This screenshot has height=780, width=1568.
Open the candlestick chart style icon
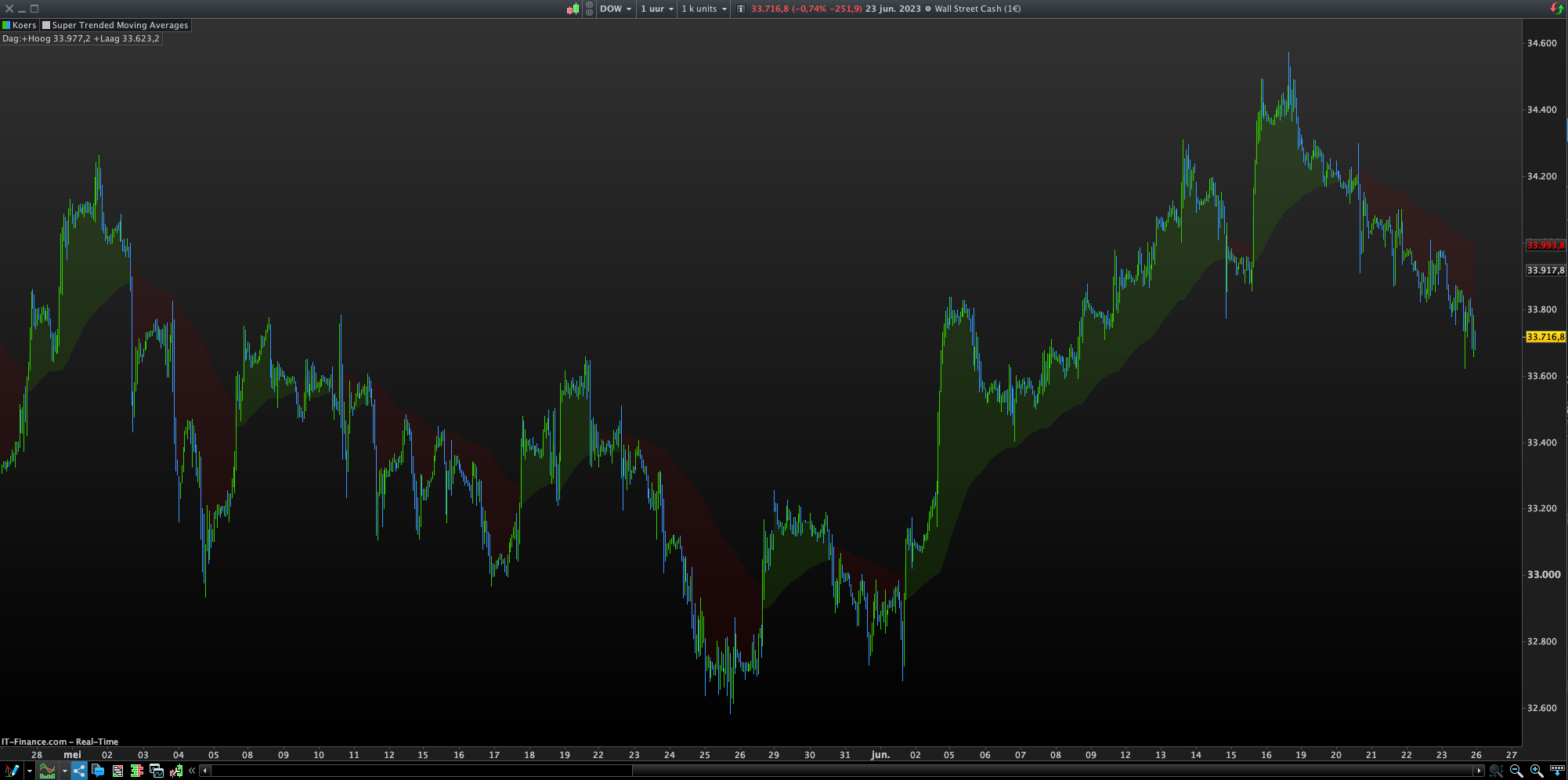point(573,9)
